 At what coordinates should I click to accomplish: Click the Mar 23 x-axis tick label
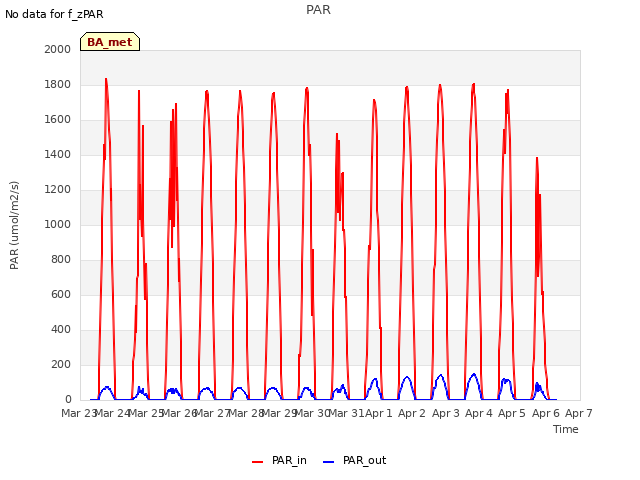[x=78, y=413]
